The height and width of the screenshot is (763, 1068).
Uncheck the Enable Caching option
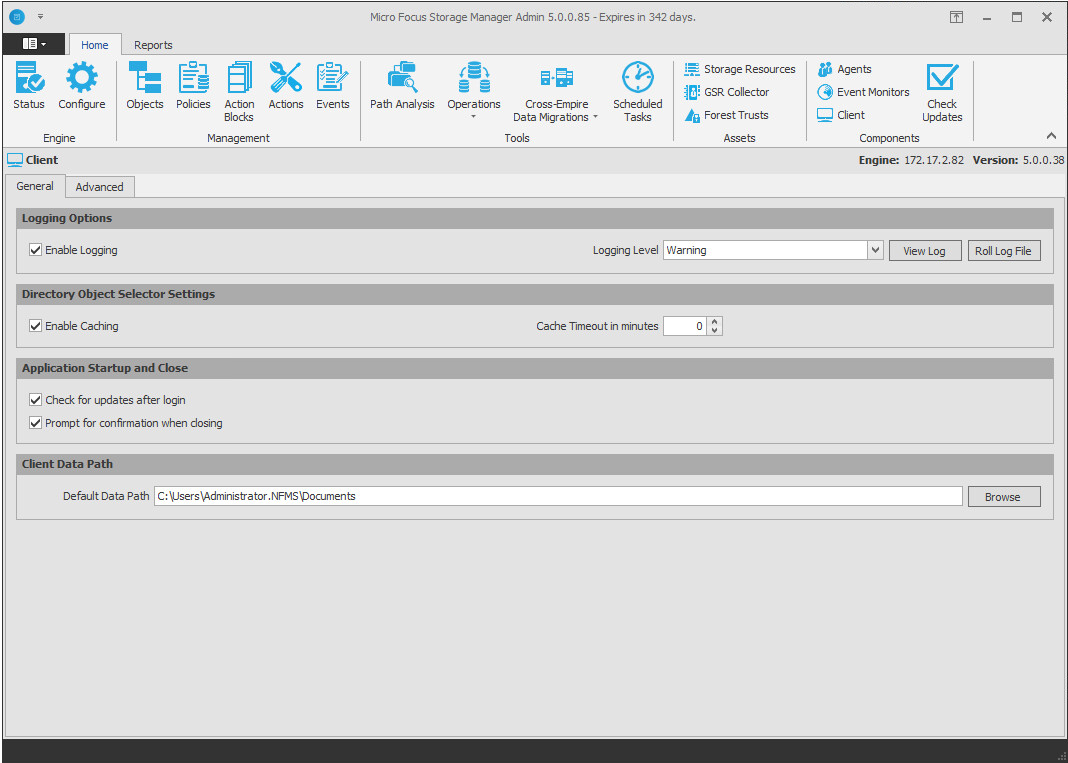[36, 326]
